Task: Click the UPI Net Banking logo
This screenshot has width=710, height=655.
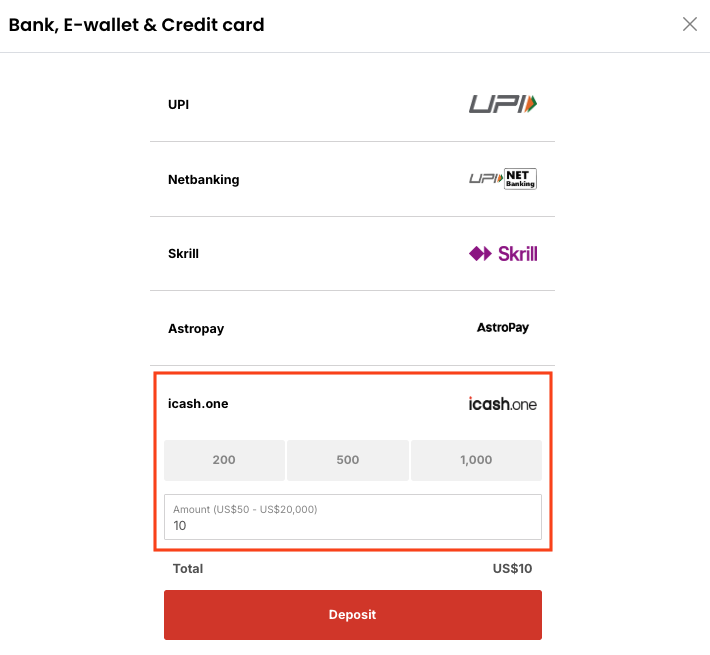Action: tap(503, 179)
